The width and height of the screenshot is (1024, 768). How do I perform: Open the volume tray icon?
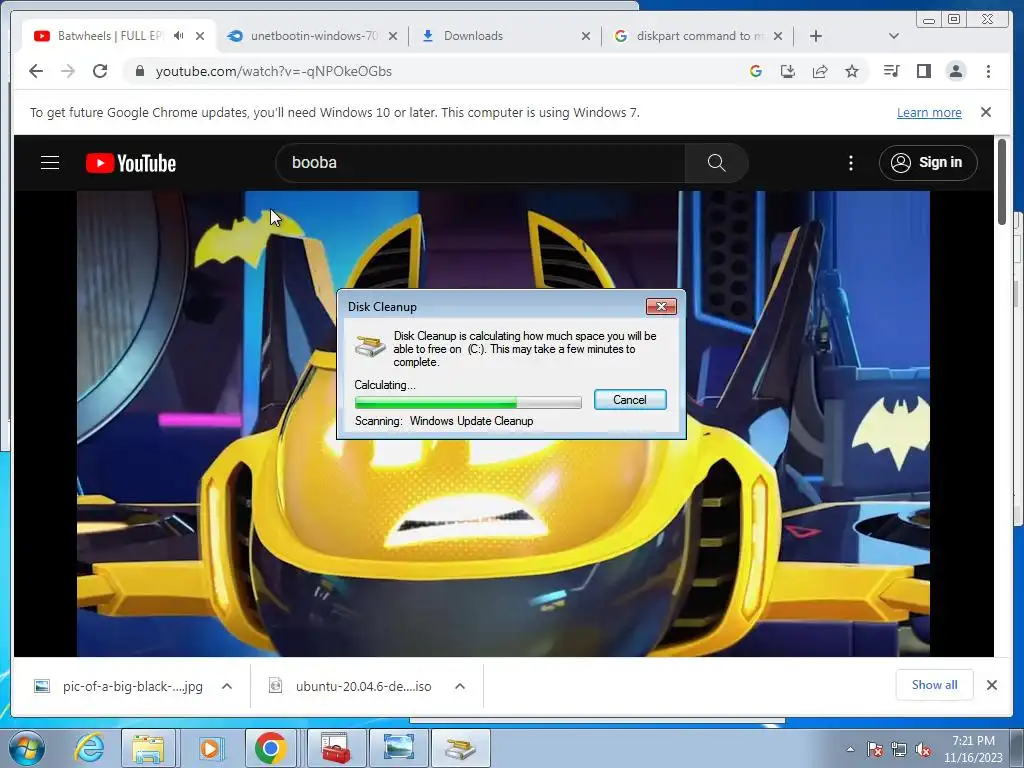923,750
